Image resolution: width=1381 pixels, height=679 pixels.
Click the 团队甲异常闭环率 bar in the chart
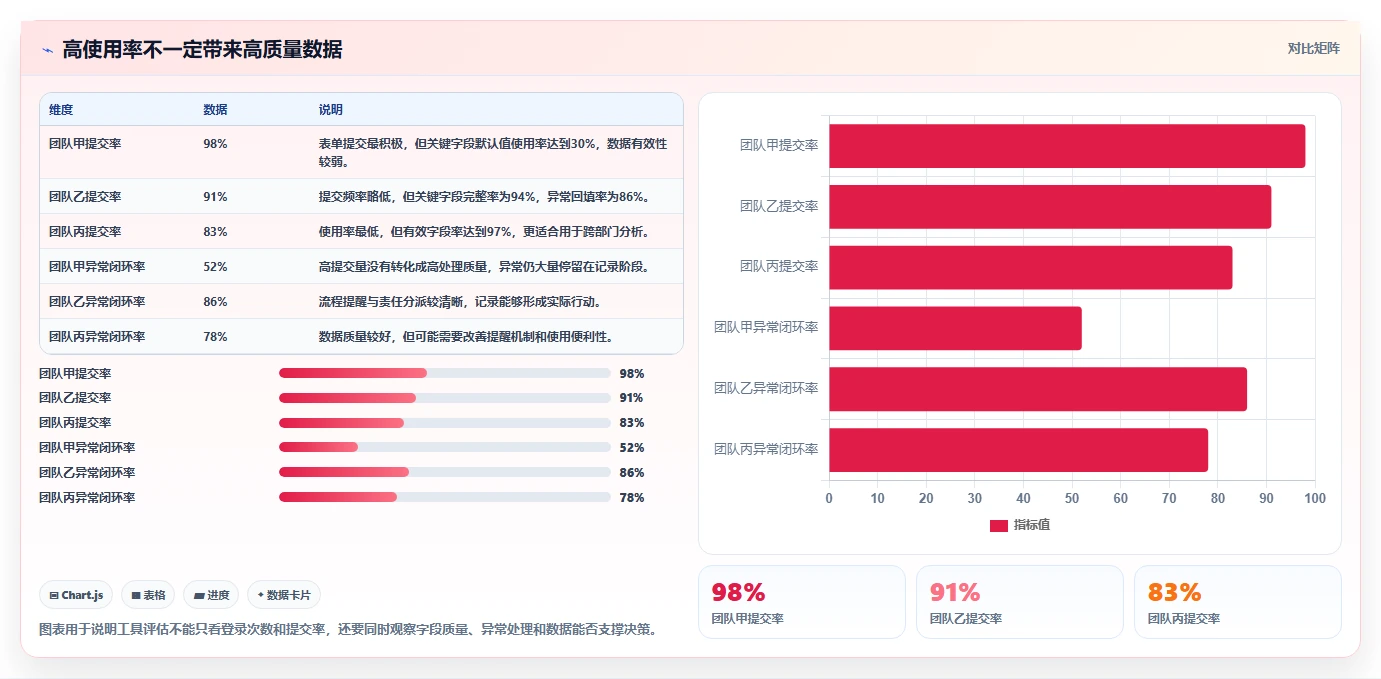coord(955,328)
